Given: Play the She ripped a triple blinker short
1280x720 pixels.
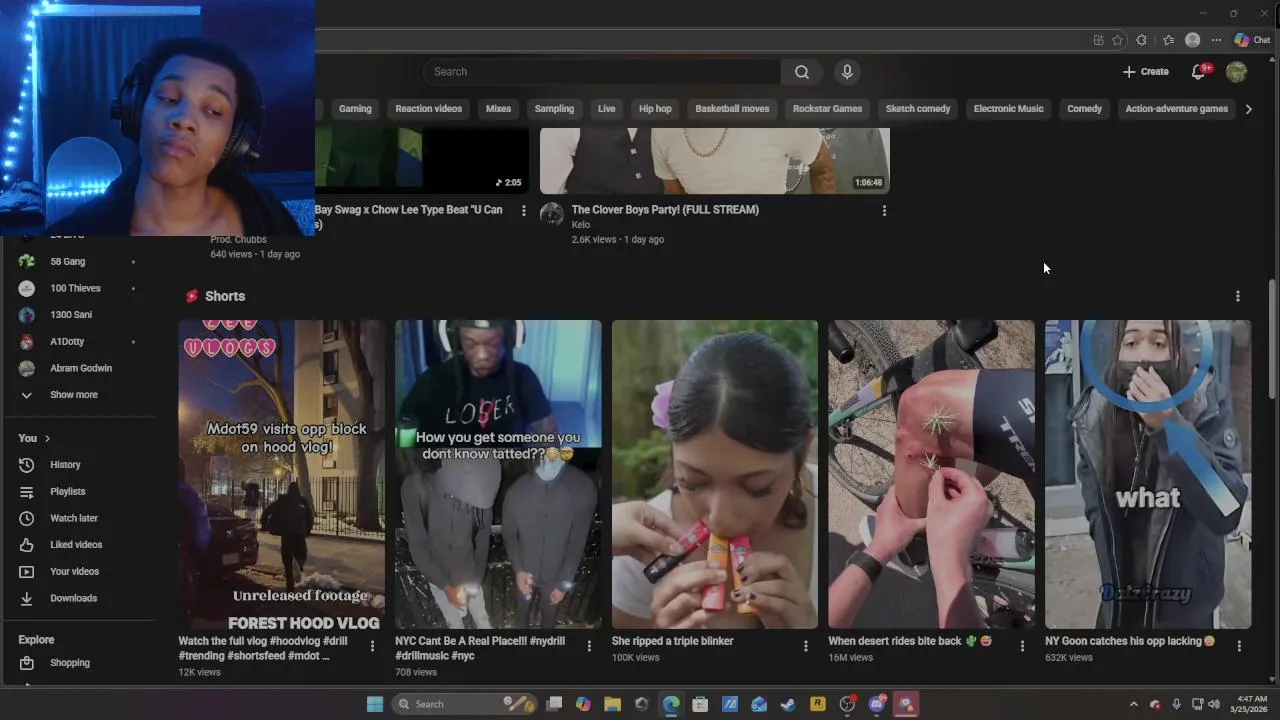Looking at the screenshot, I should [715, 474].
